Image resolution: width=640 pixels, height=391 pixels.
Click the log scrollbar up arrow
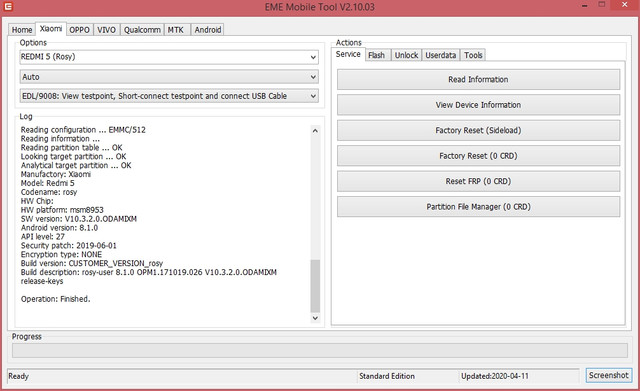click(315, 131)
